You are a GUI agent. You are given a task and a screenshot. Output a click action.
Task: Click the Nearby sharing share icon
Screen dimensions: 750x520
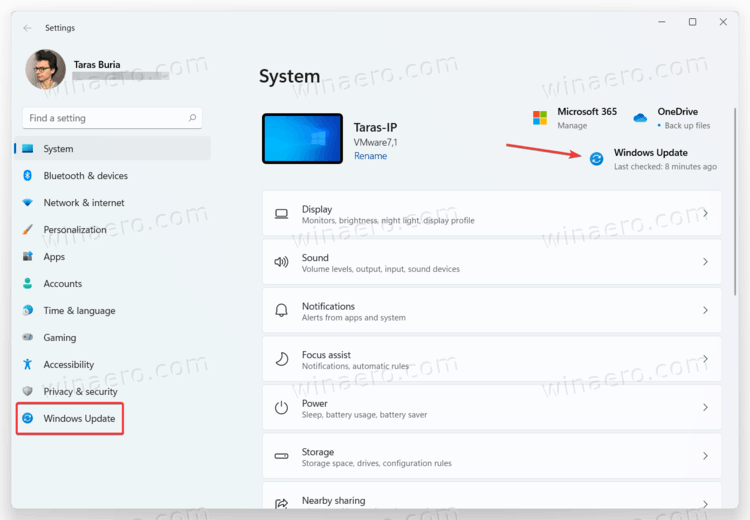pyautogui.click(x=281, y=503)
